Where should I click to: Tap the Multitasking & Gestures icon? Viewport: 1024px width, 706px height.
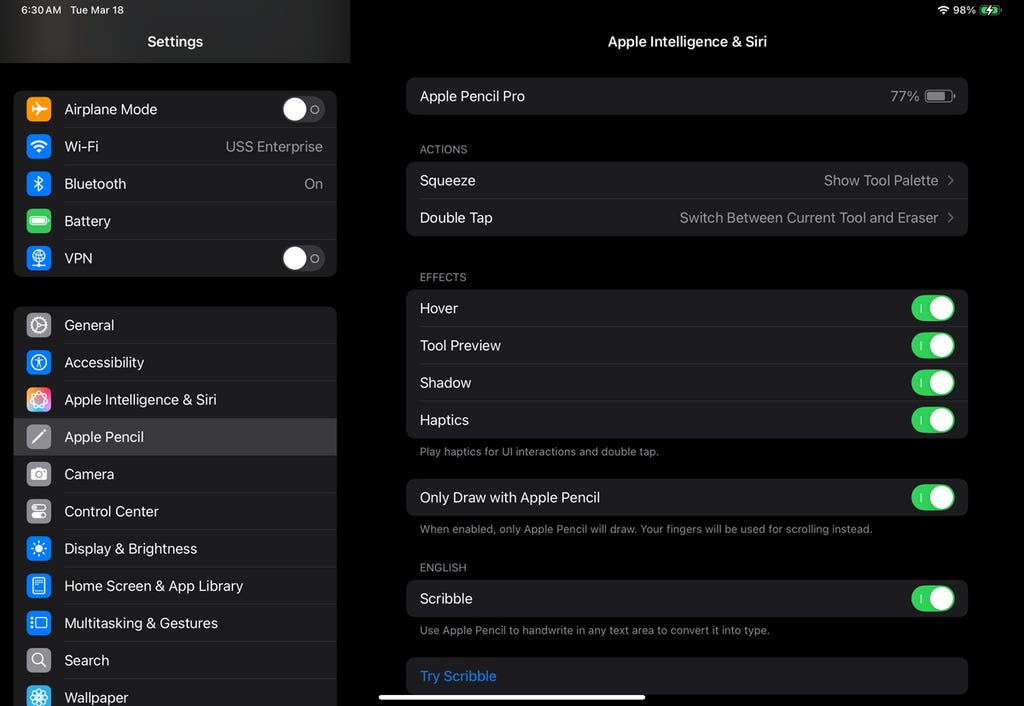click(x=39, y=623)
